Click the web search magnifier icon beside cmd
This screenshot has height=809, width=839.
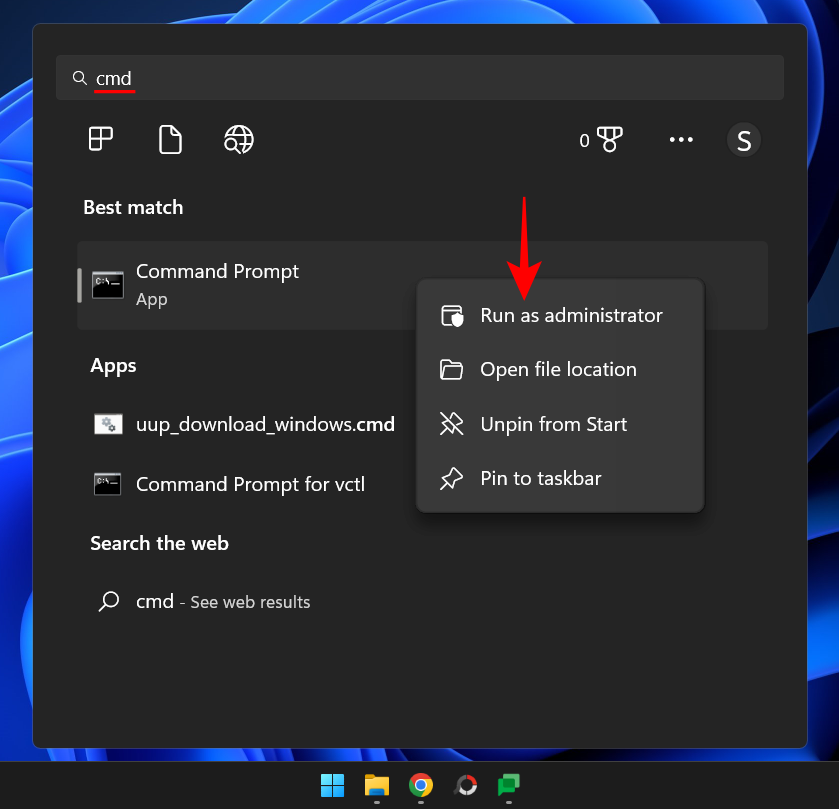click(109, 601)
